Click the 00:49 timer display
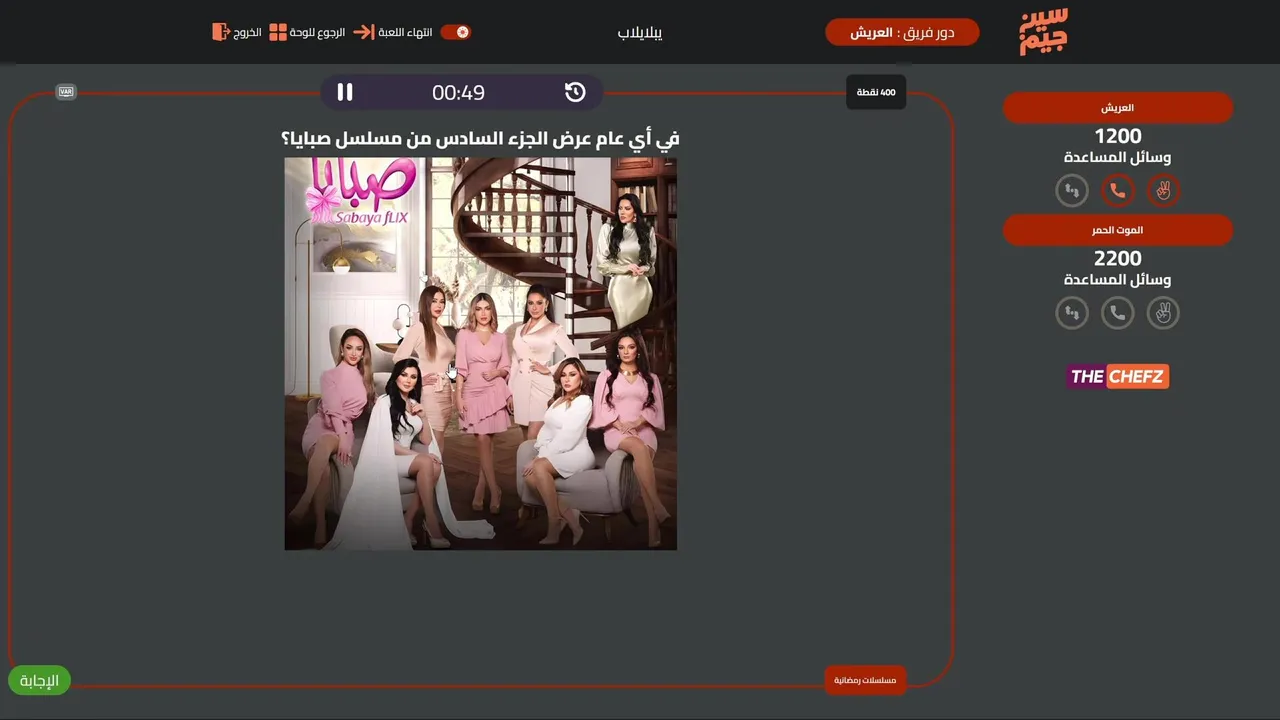Viewport: 1280px width, 720px height. pos(458,93)
